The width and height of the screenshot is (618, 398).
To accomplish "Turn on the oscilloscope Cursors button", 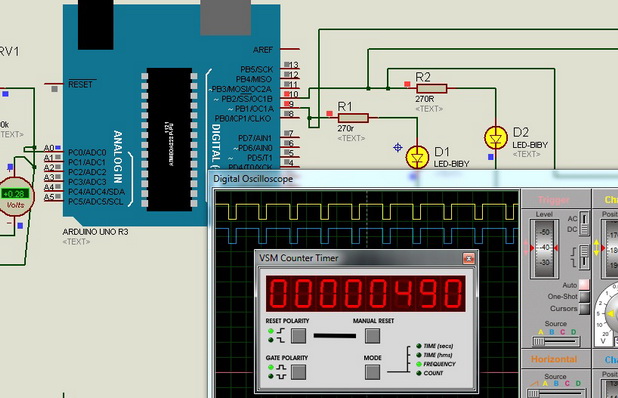I will click(x=584, y=309).
